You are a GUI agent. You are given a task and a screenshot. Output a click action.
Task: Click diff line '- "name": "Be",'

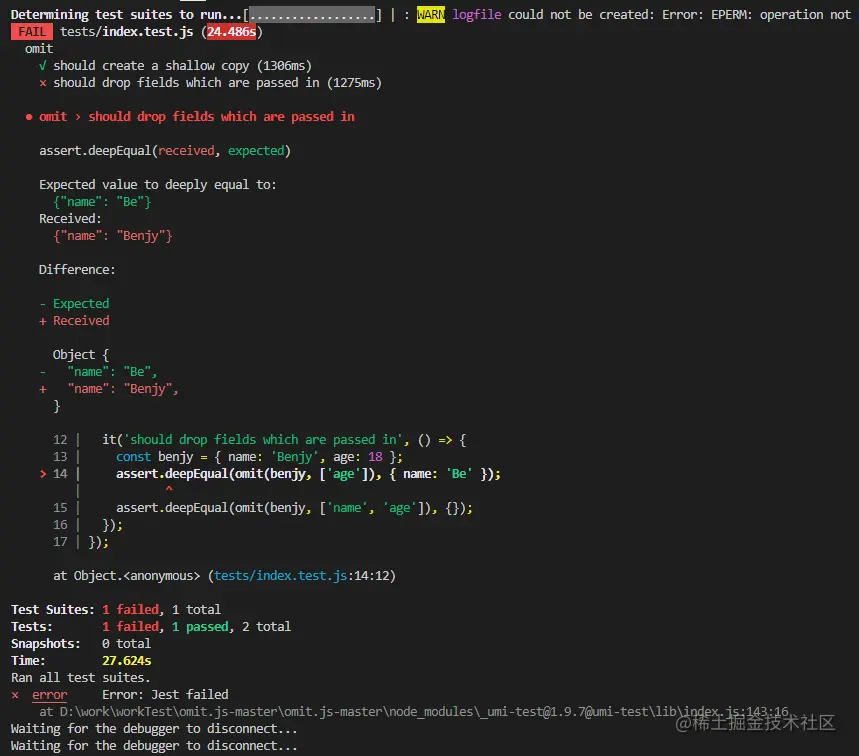[x=99, y=371]
